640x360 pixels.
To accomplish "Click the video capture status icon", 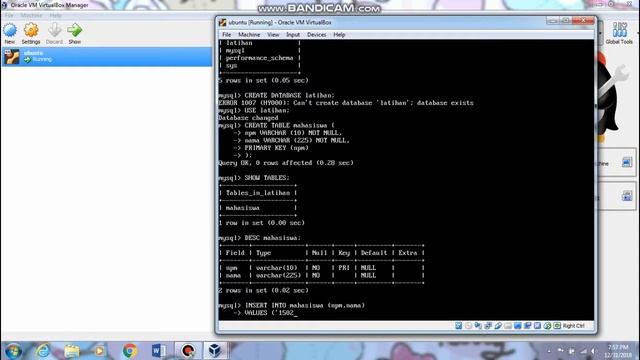I will point(527,326).
